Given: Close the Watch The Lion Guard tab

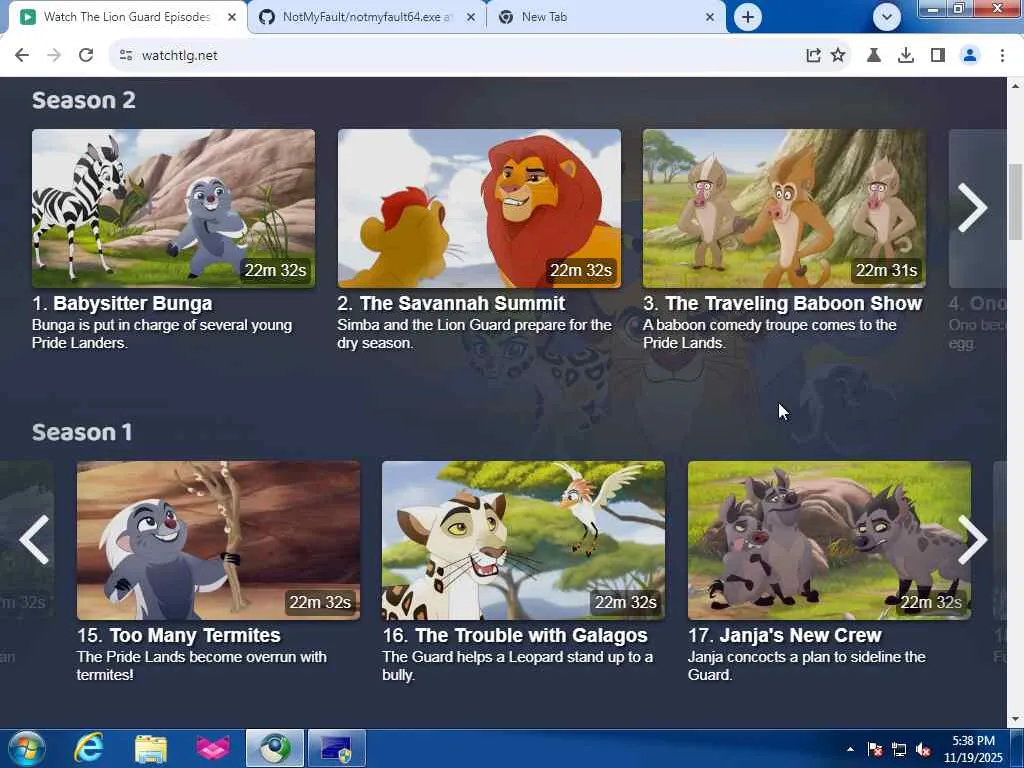Looking at the screenshot, I should click(x=232, y=17).
